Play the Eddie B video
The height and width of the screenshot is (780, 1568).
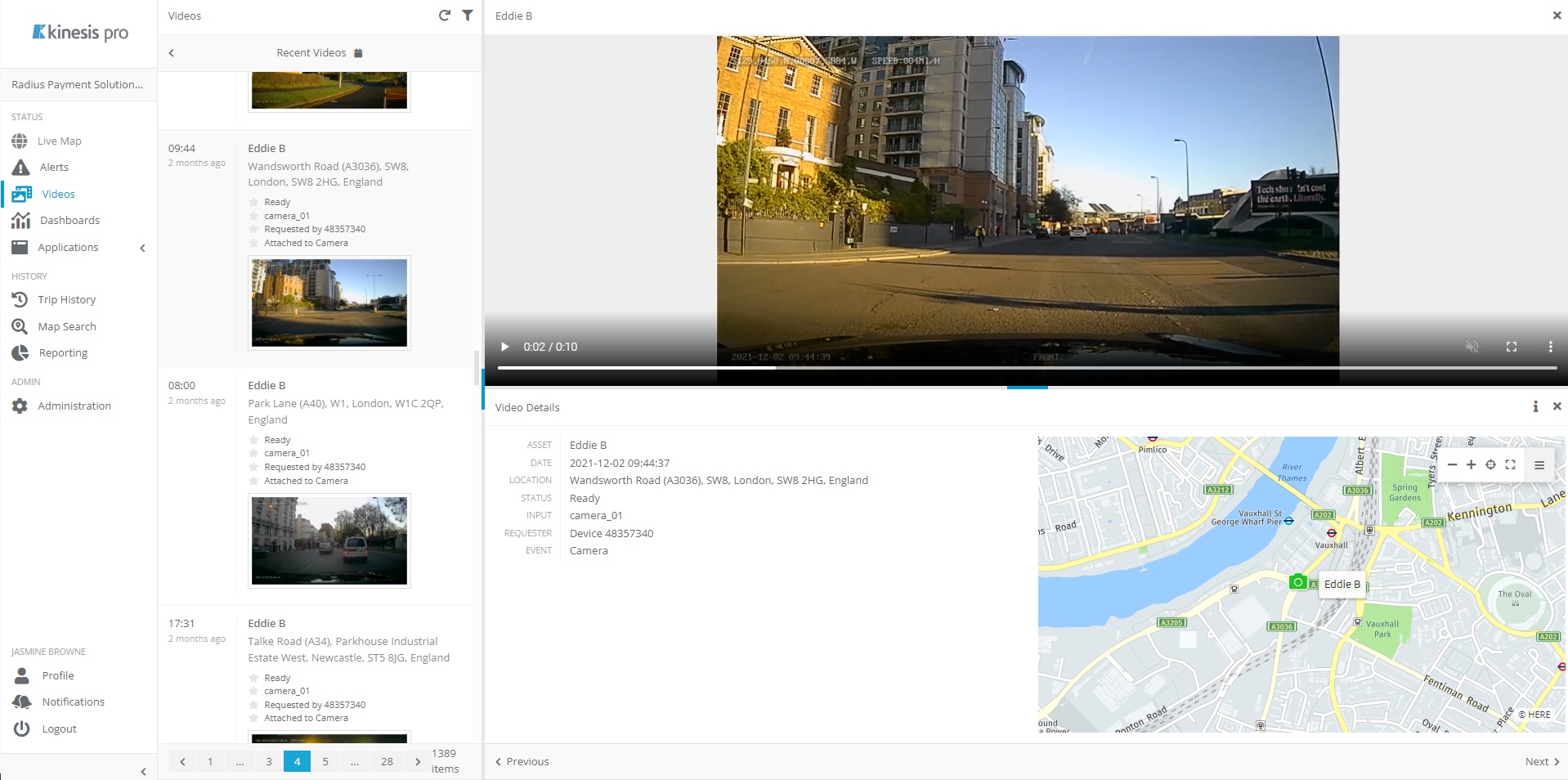[504, 347]
